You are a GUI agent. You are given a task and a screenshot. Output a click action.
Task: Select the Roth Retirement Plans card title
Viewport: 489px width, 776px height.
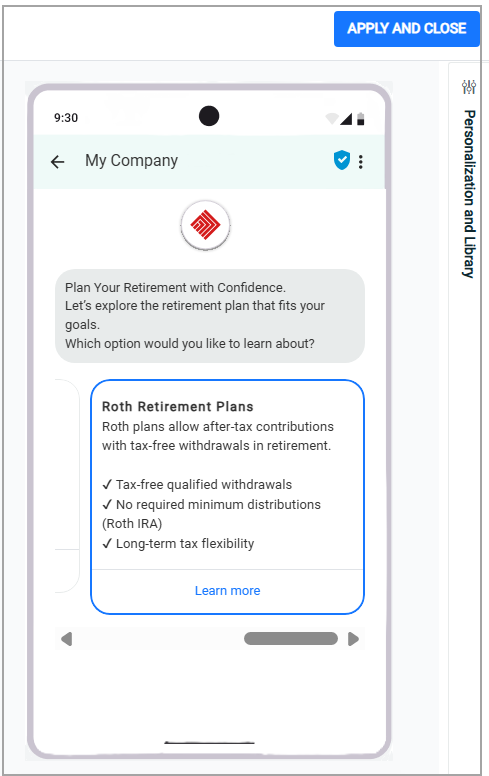click(x=178, y=406)
